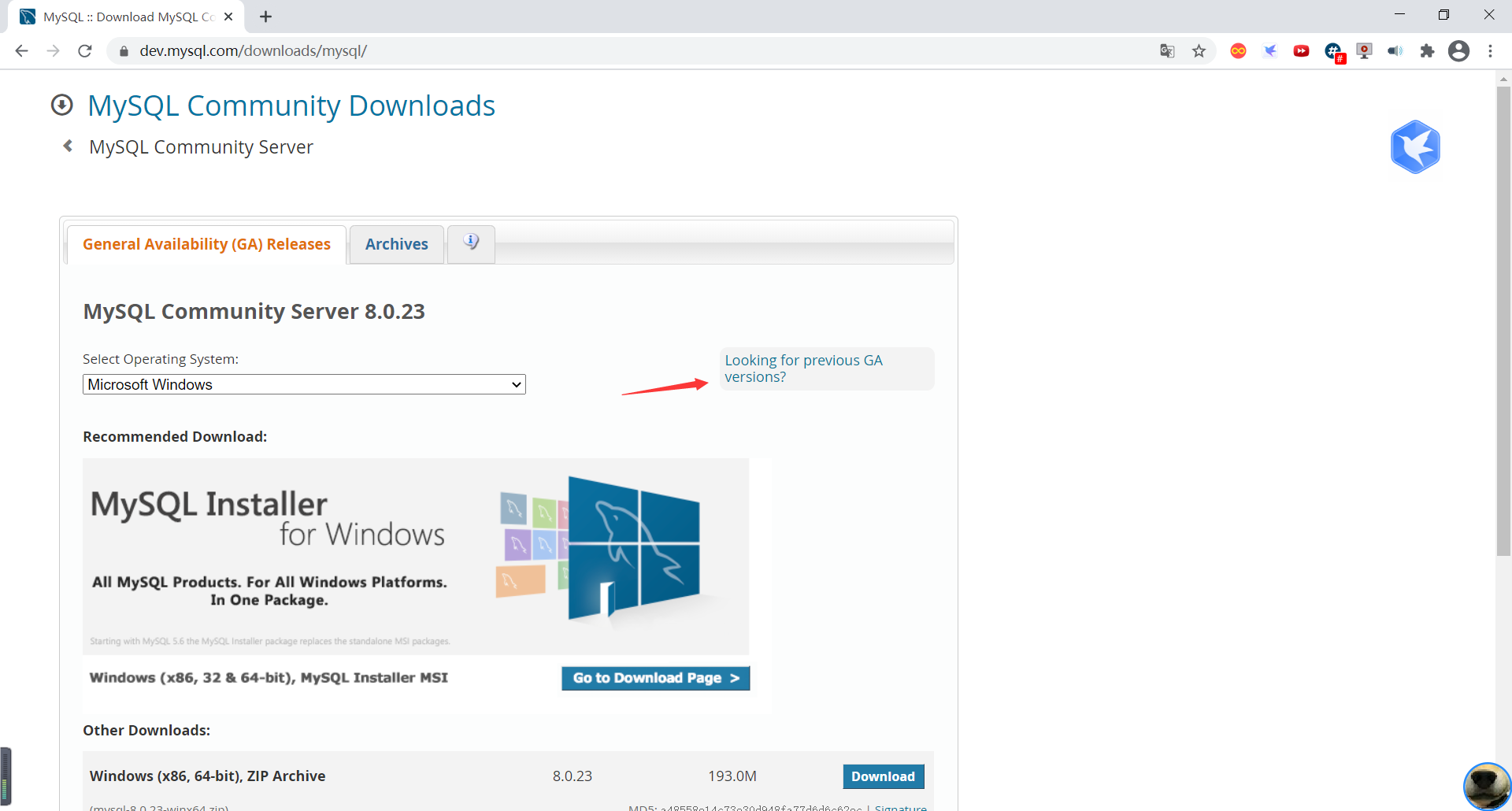The height and width of the screenshot is (811, 1512).
Task: Open the translate page icon
Action: 1167,51
